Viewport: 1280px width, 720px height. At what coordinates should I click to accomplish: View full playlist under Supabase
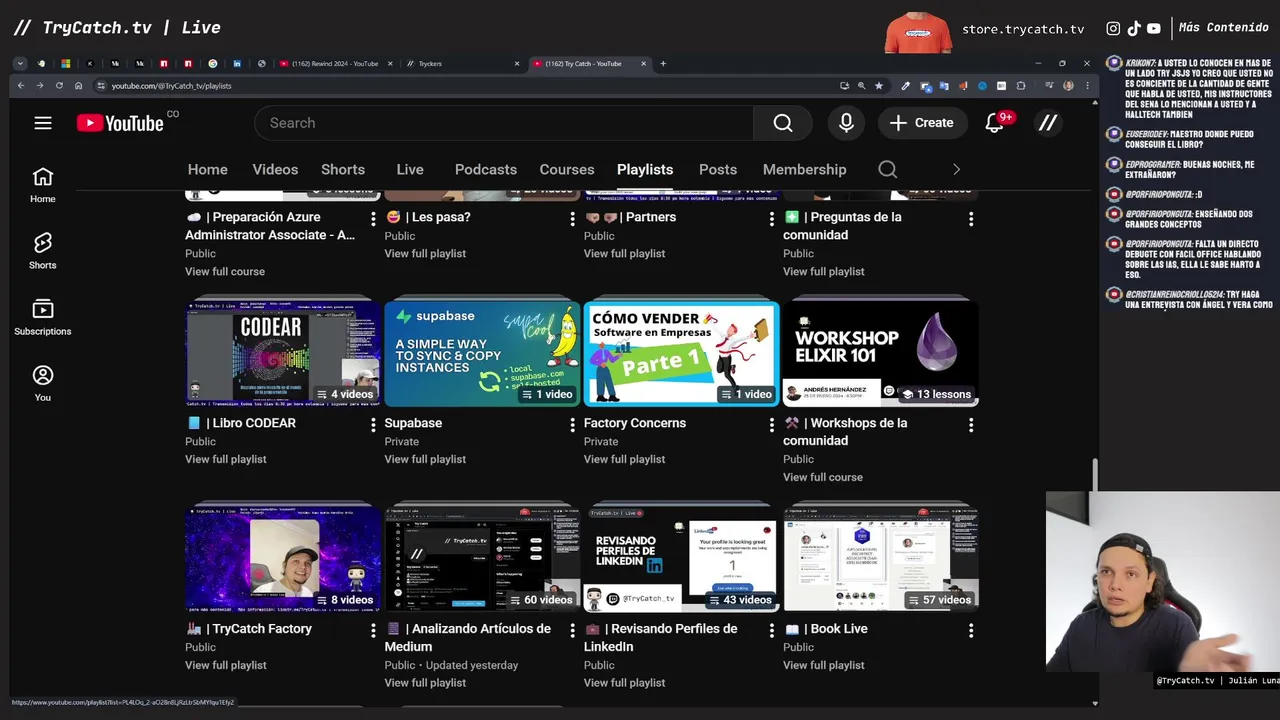pos(425,459)
